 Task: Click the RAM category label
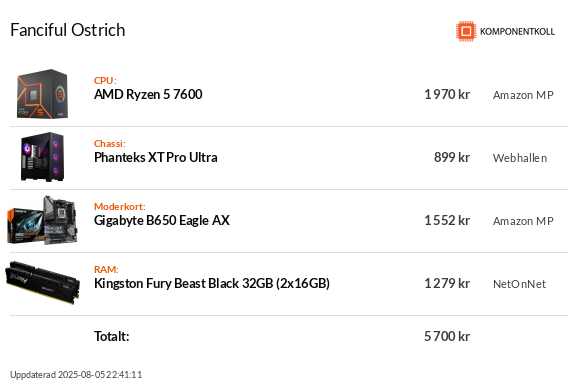(106, 269)
